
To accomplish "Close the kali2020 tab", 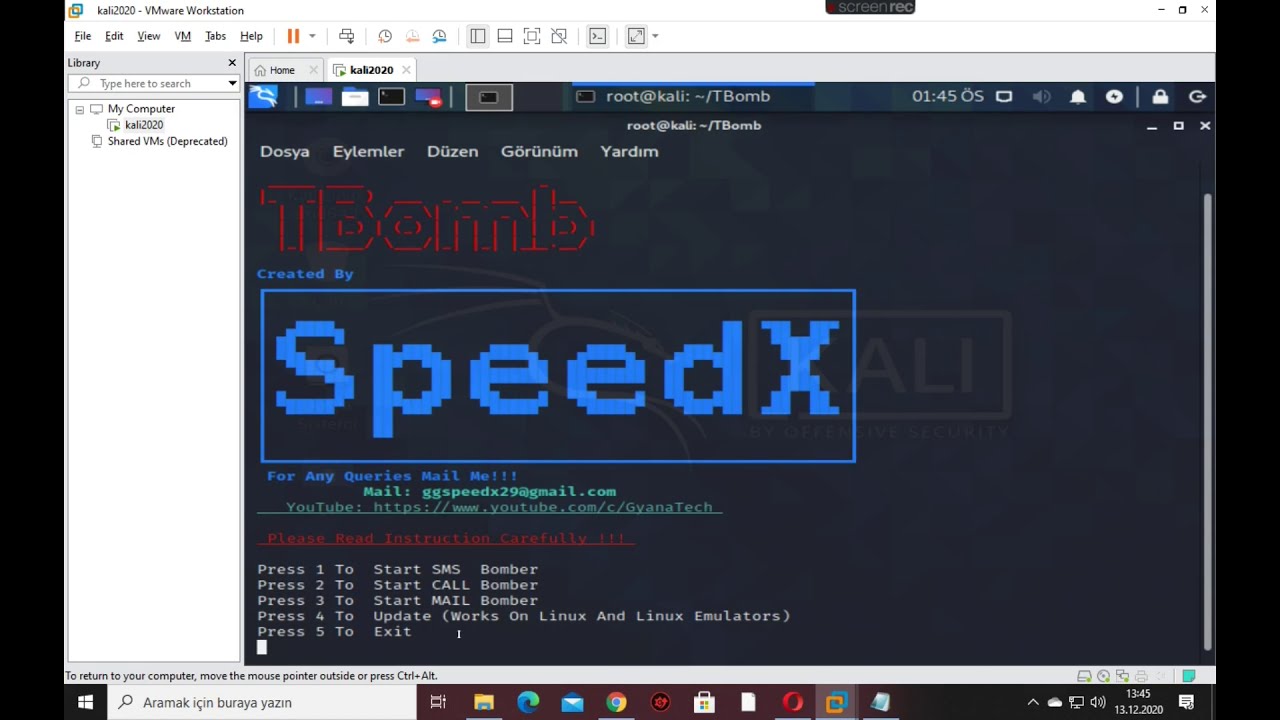I will (407, 70).
